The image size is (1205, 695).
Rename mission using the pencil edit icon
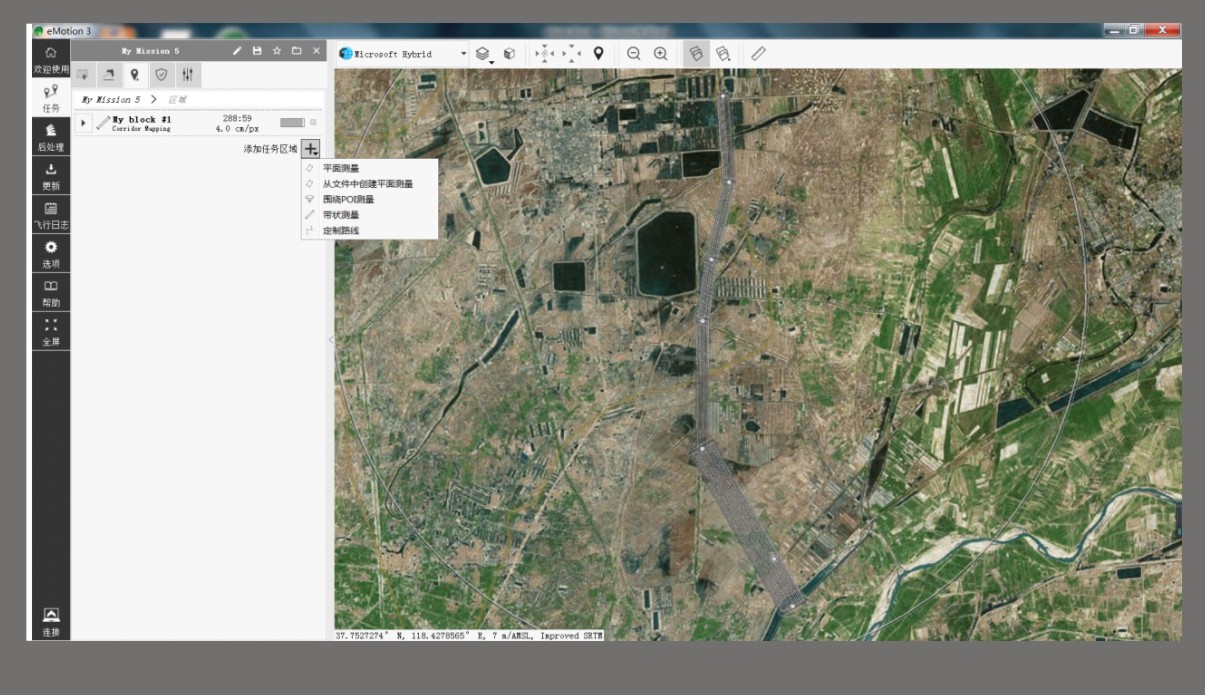pos(237,51)
